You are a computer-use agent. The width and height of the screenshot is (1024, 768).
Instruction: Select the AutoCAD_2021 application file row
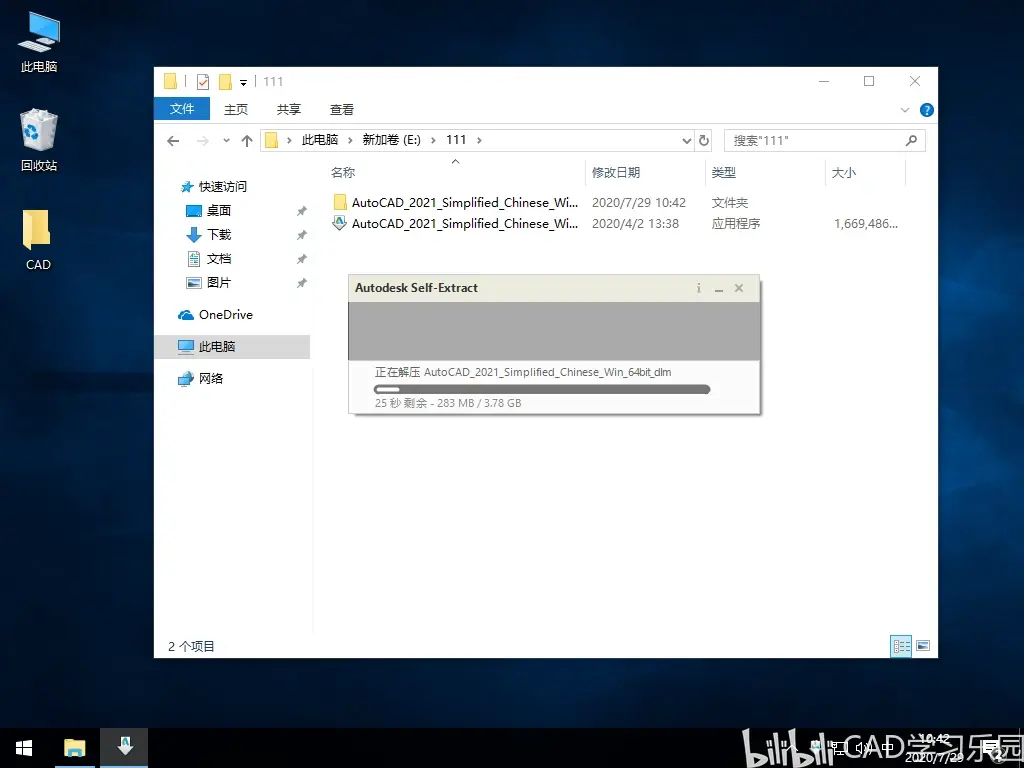click(615, 223)
